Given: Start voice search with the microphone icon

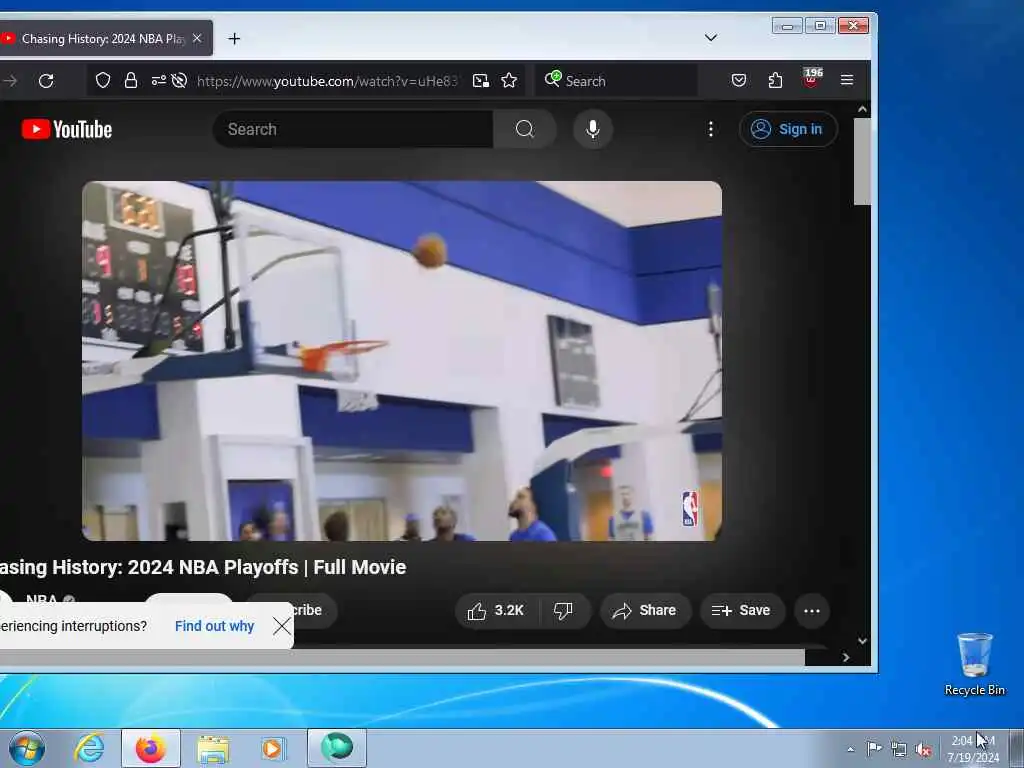Looking at the screenshot, I should pos(592,129).
